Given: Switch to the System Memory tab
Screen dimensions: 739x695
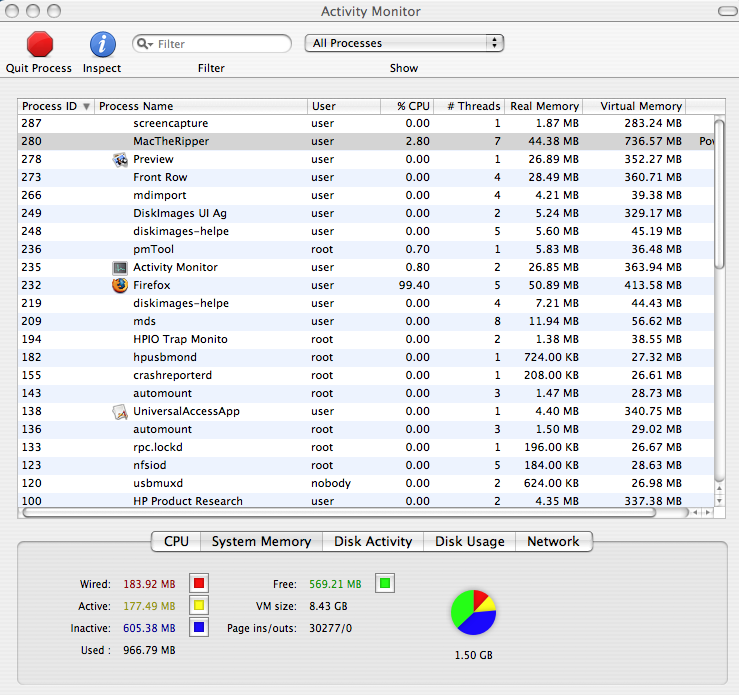Looking at the screenshot, I should (x=262, y=541).
